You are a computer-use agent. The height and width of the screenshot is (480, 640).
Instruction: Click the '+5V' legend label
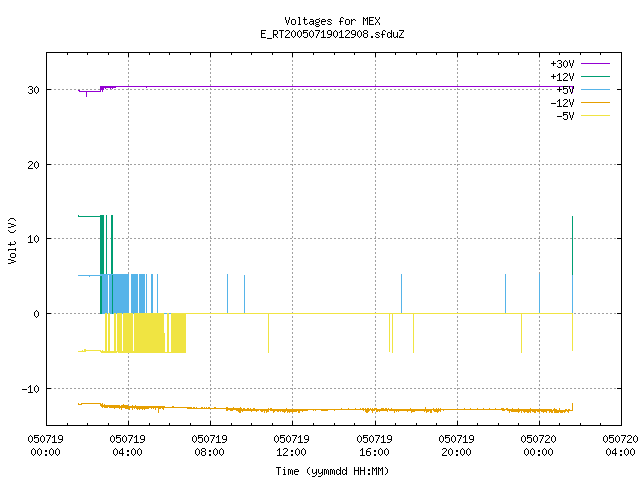(565, 90)
